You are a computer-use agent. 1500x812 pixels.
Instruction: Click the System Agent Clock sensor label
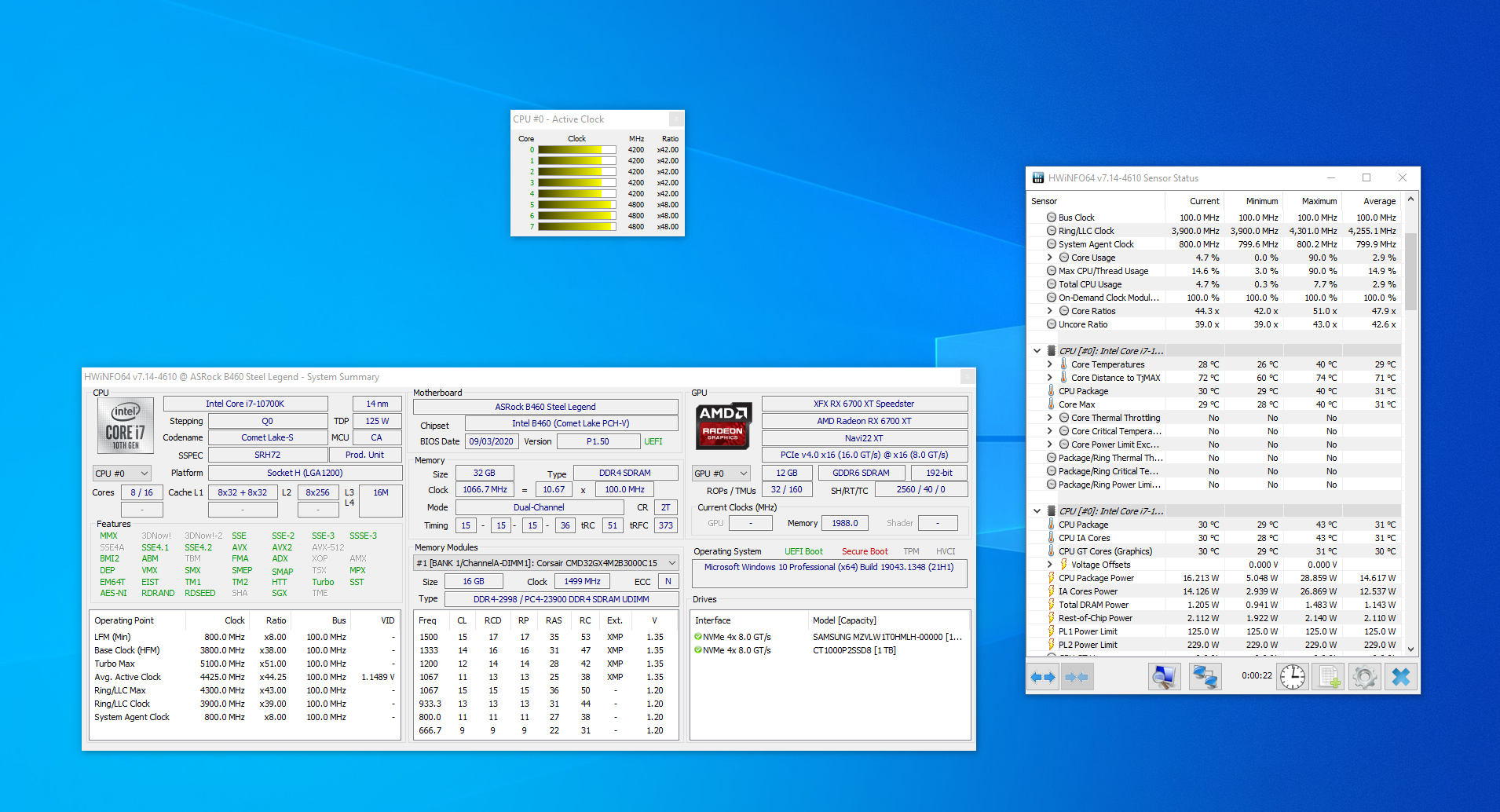pos(1096,244)
